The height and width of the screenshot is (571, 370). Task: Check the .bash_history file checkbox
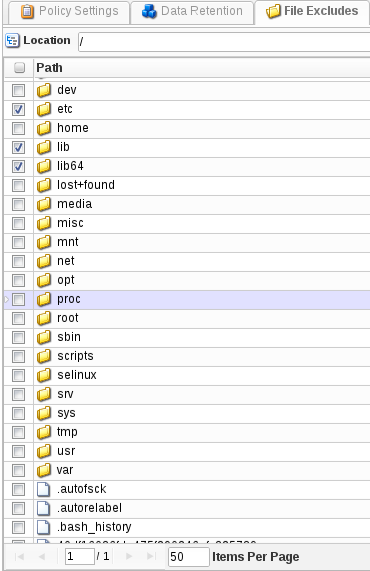click(18, 527)
